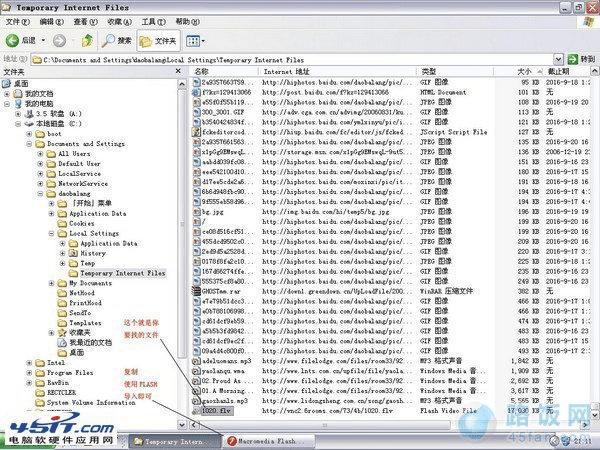Viewport: 600px width, 450px height.
Task: Sort by the Name column header
Action: tap(224, 72)
